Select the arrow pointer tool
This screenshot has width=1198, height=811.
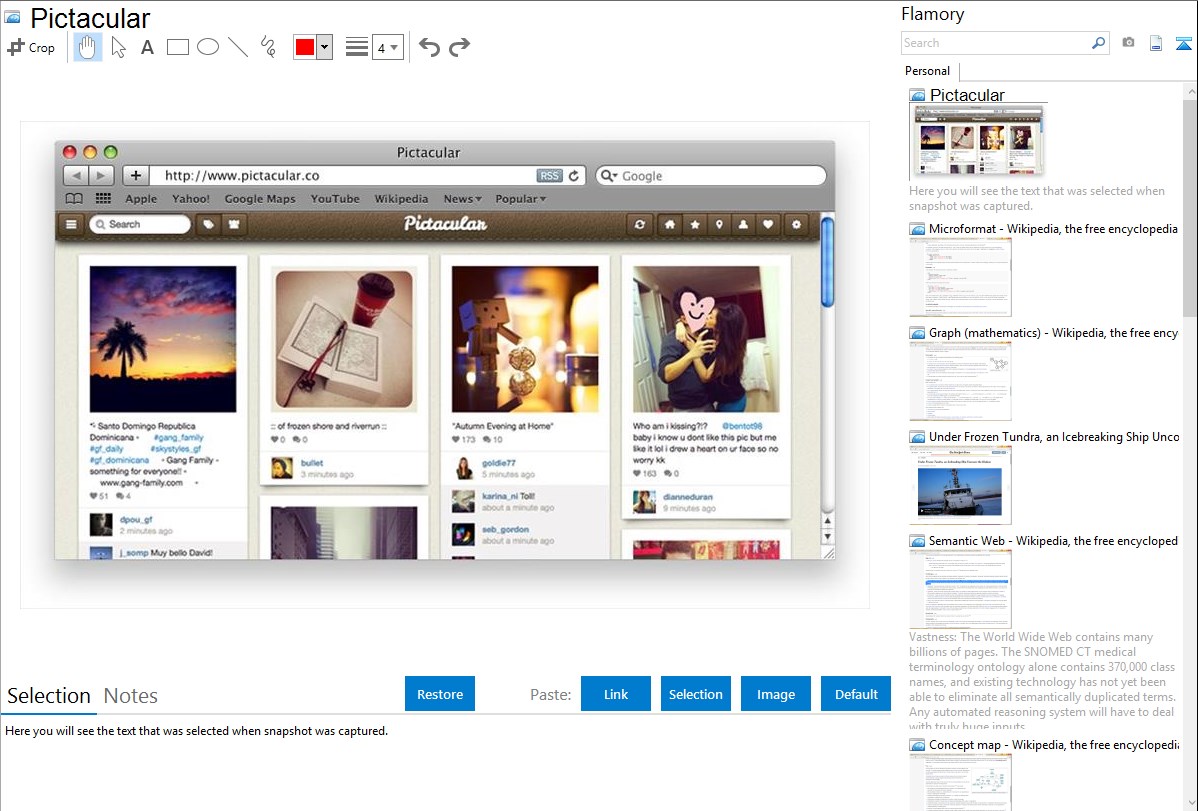coord(118,47)
